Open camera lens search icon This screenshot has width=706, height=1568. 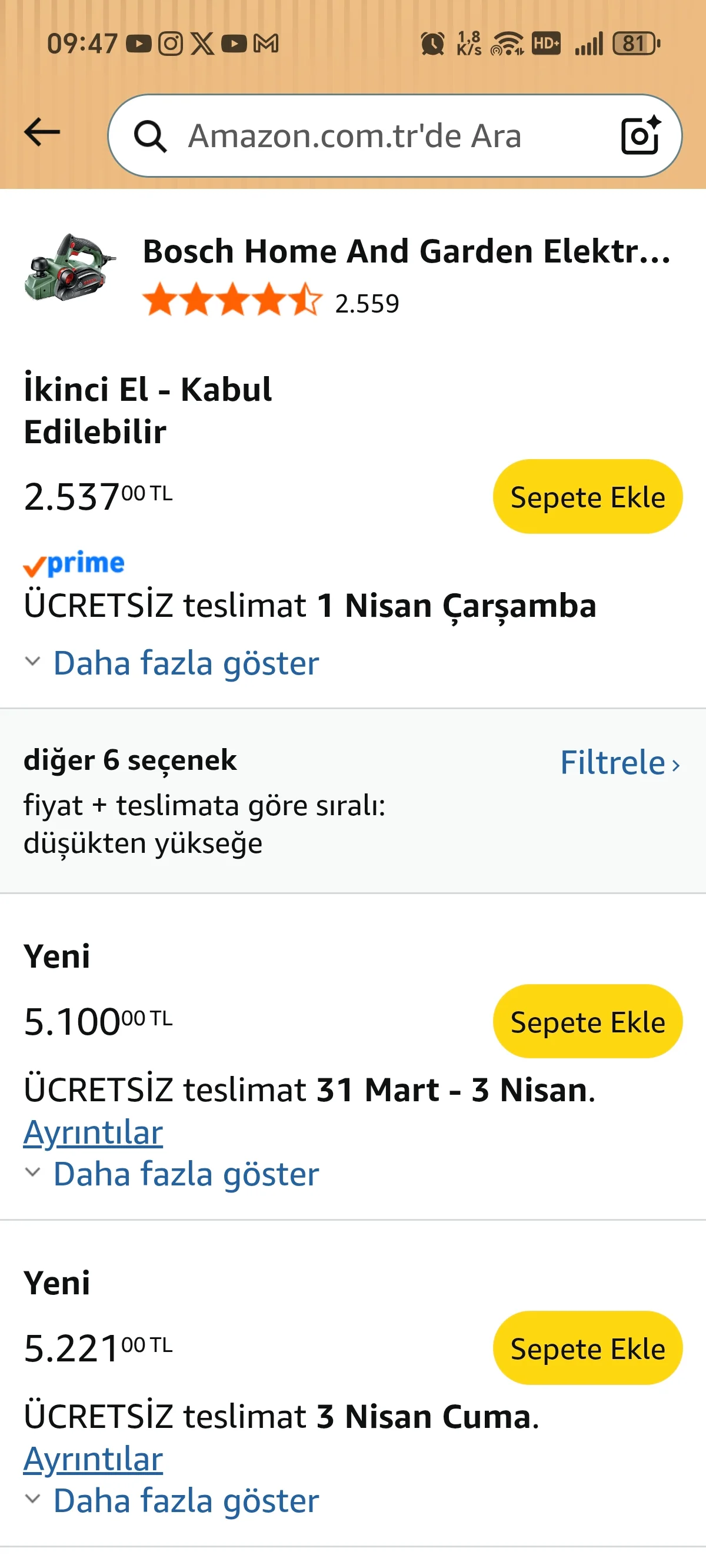tap(640, 135)
